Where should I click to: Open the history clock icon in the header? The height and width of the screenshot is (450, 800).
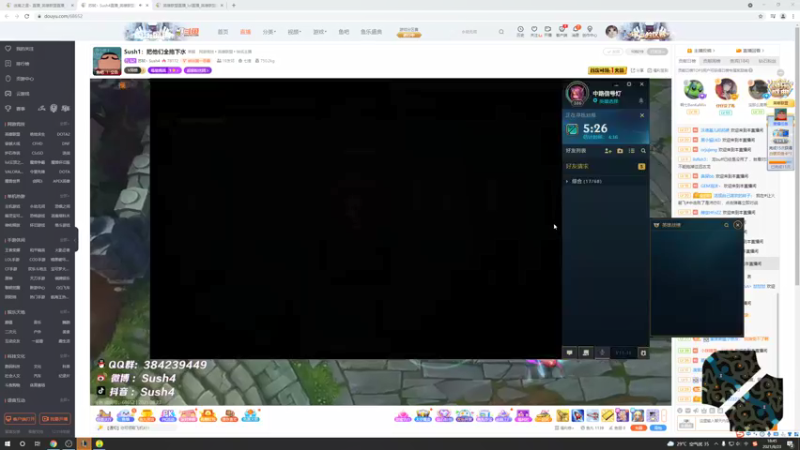coord(520,31)
